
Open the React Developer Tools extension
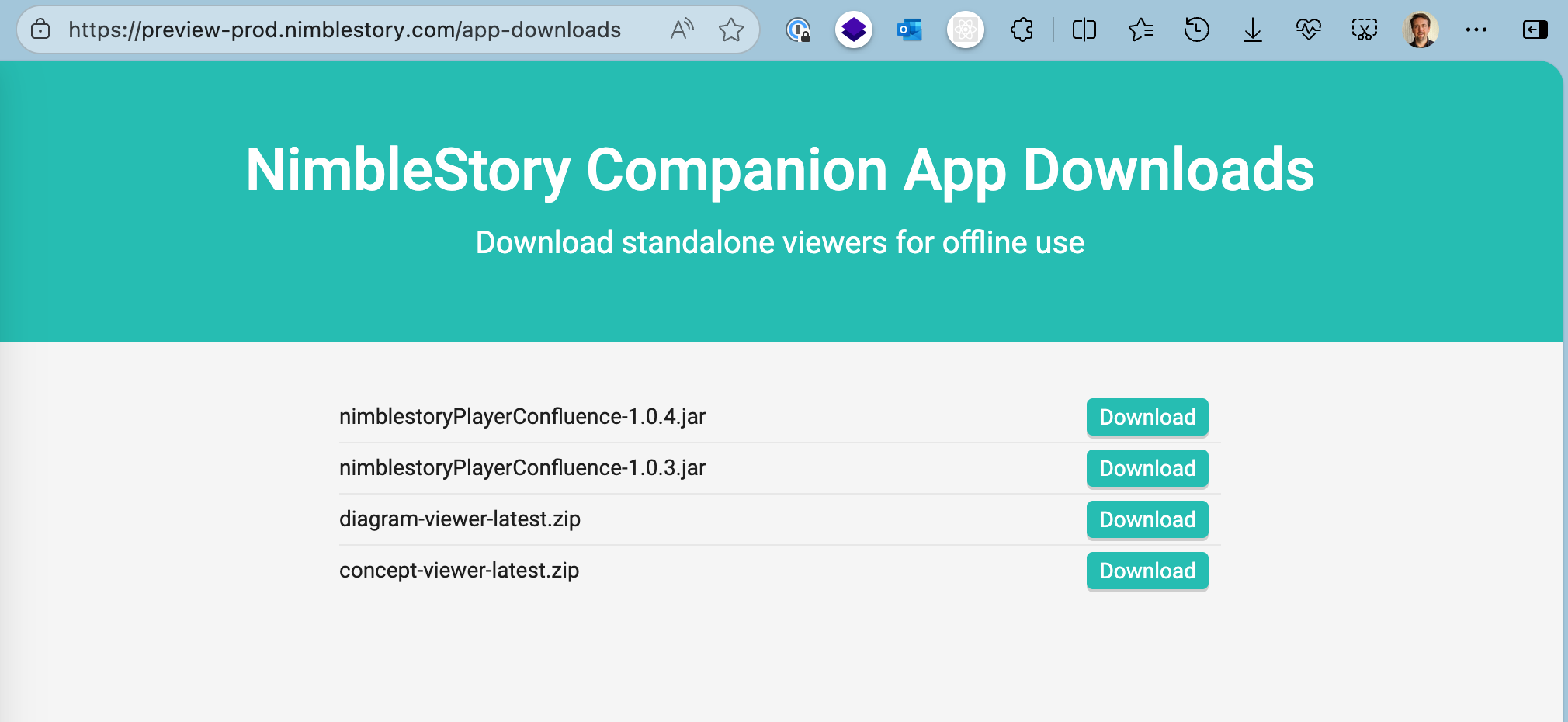pyautogui.click(x=965, y=30)
